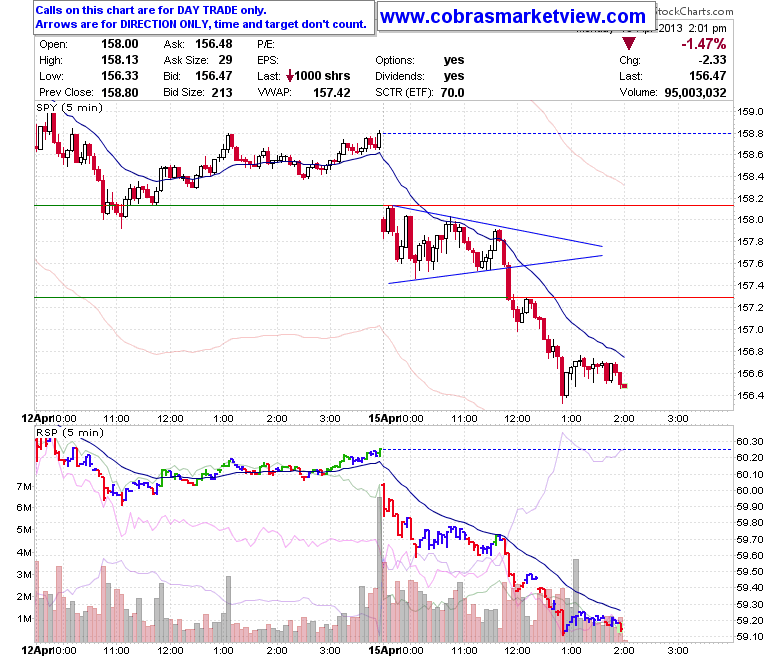The image size is (780, 659).
Task: Click the 7M volume axis label
Action: (24, 486)
